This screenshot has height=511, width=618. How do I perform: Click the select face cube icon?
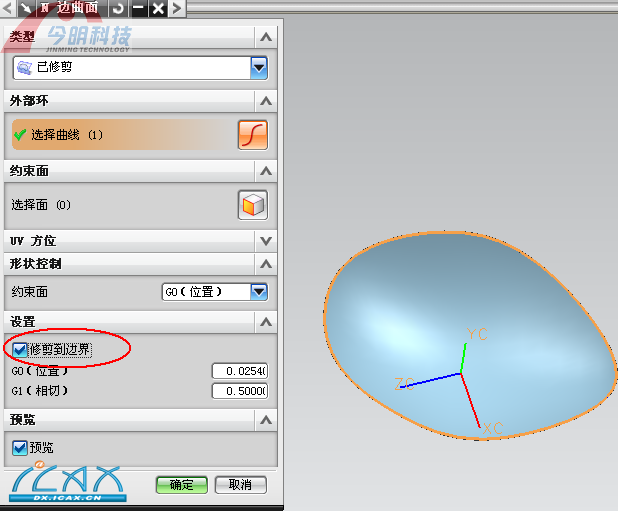[x=253, y=205]
